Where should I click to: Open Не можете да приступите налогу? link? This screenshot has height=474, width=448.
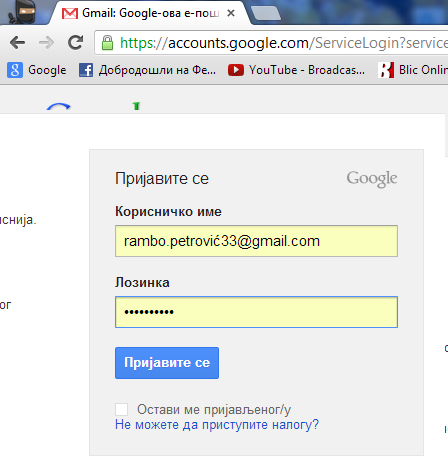[217, 425]
